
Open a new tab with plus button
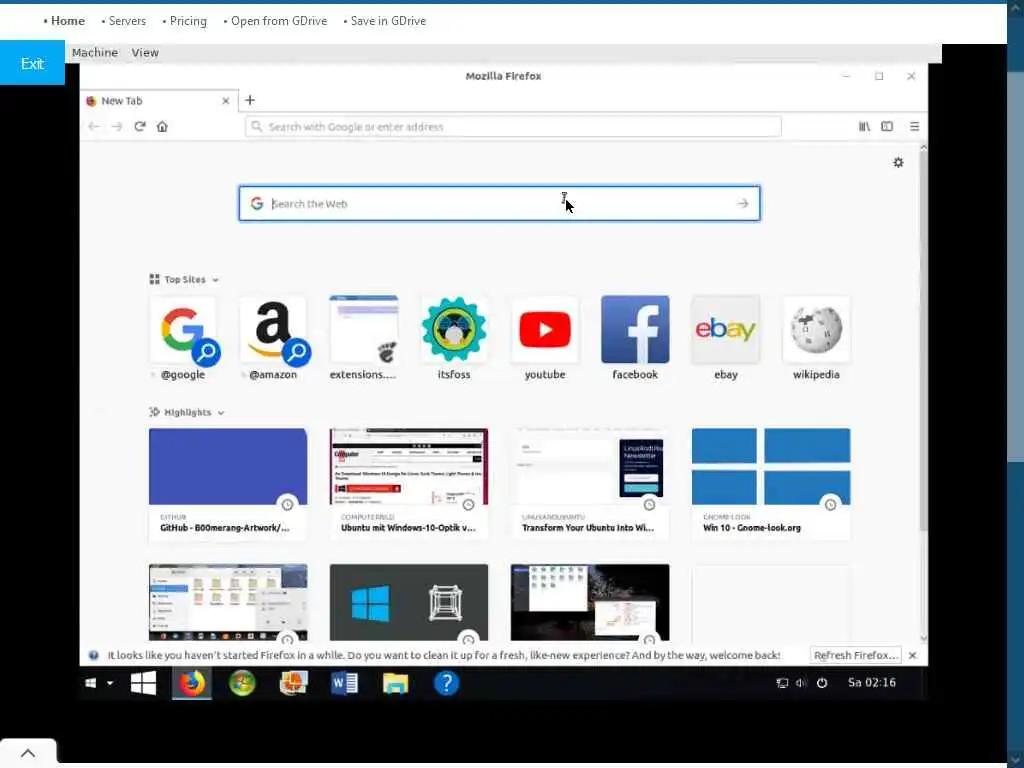tap(249, 101)
